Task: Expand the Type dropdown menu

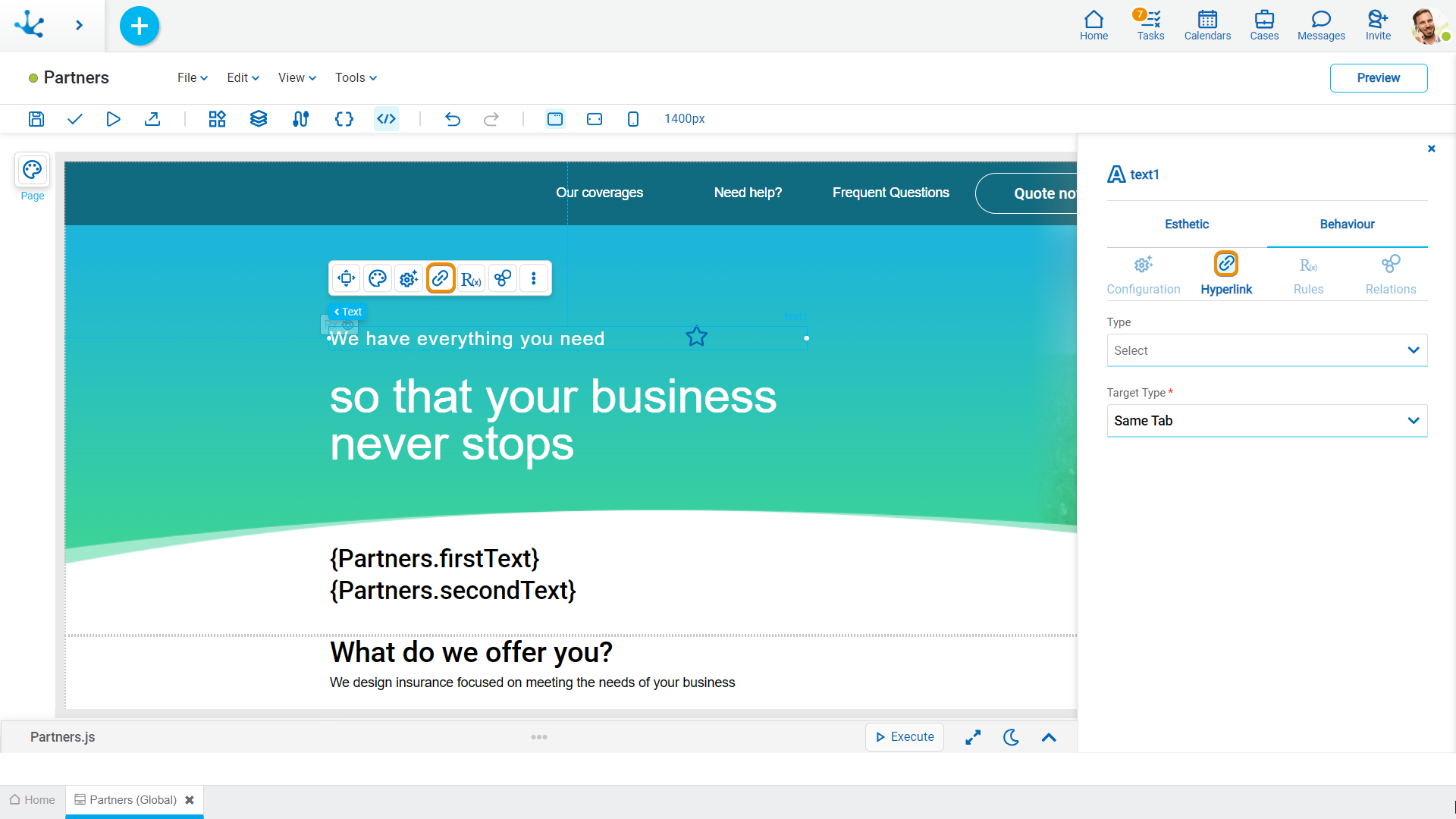Action: point(1267,350)
